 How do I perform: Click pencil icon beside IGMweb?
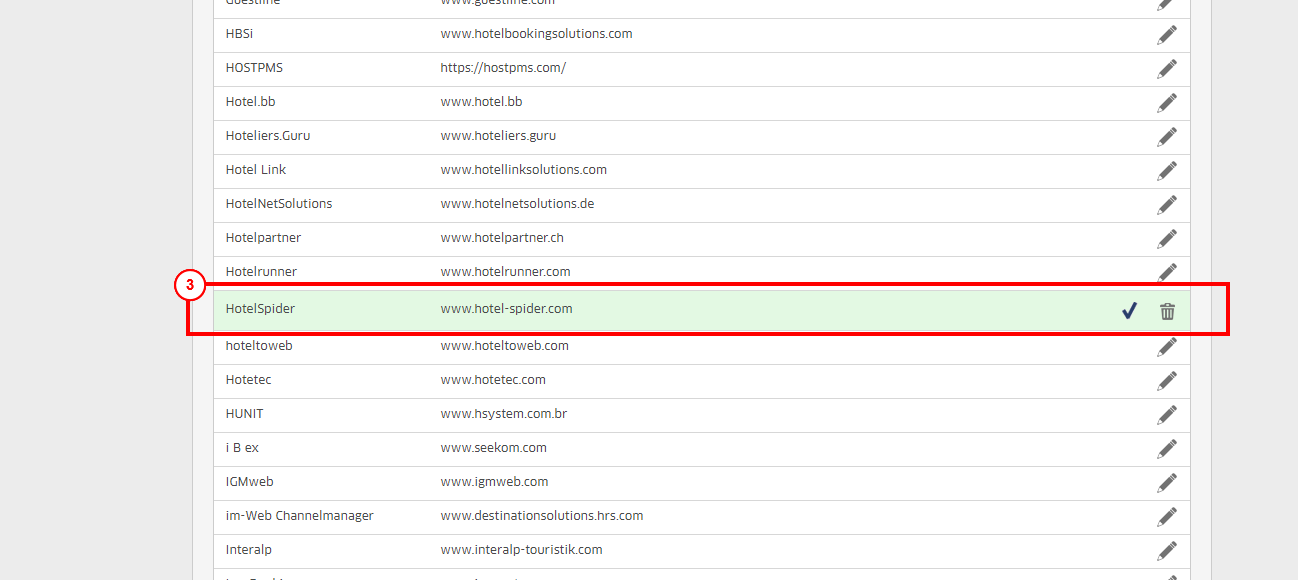pyautogui.click(x=1167, y=483)
